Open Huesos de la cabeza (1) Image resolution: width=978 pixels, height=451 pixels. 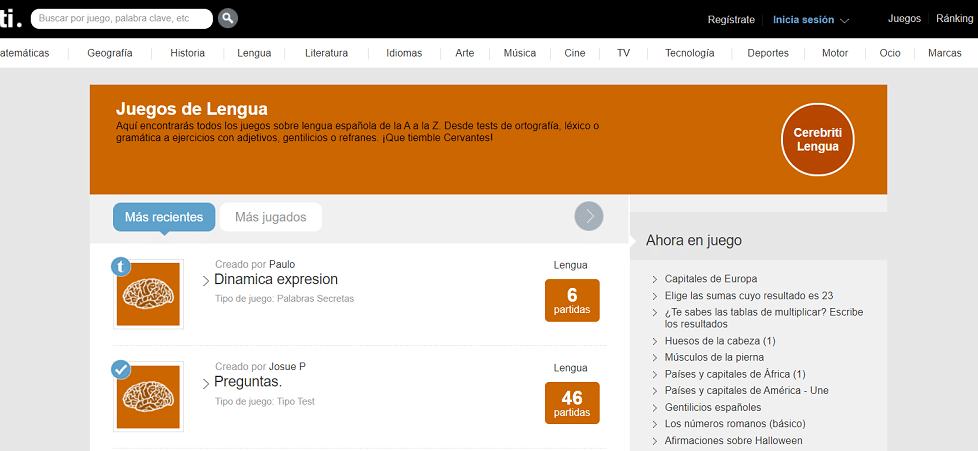(720, 341)
